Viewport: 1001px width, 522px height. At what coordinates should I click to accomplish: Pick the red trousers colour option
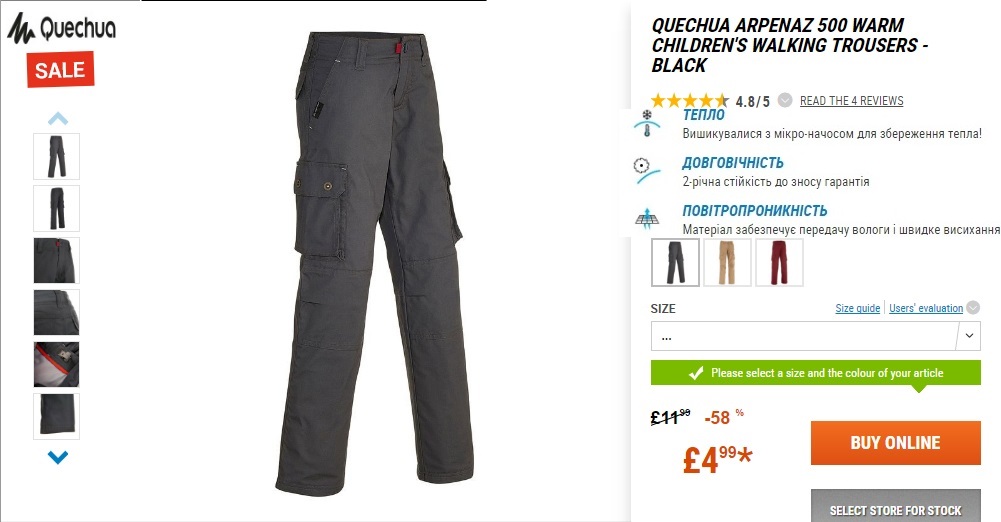click(779, 262)
